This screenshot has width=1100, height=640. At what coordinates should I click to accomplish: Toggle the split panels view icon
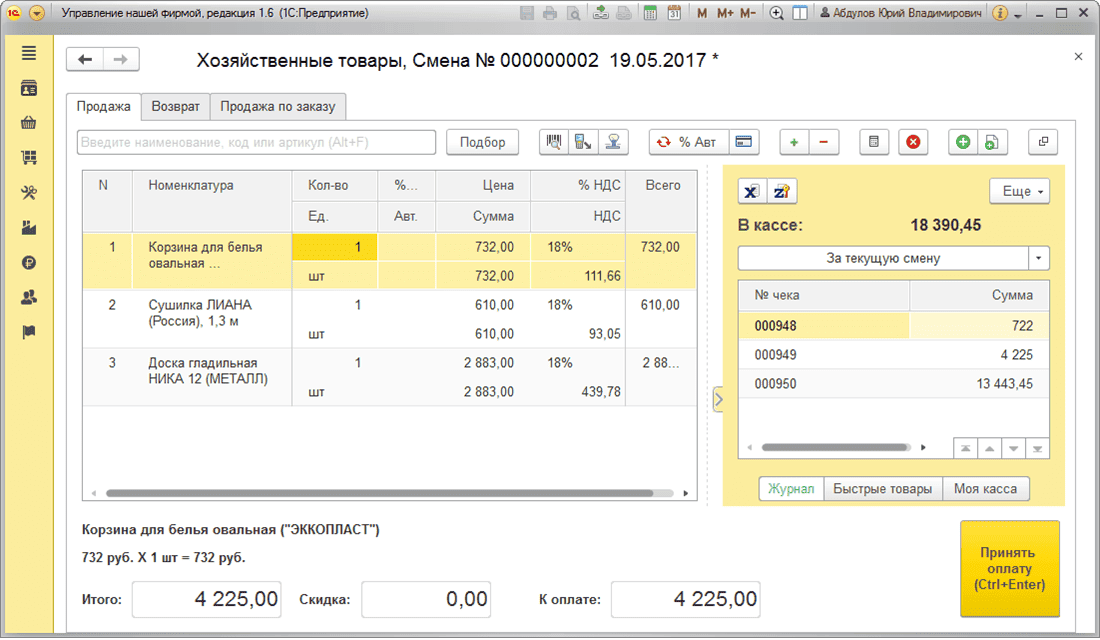[800, 13]
